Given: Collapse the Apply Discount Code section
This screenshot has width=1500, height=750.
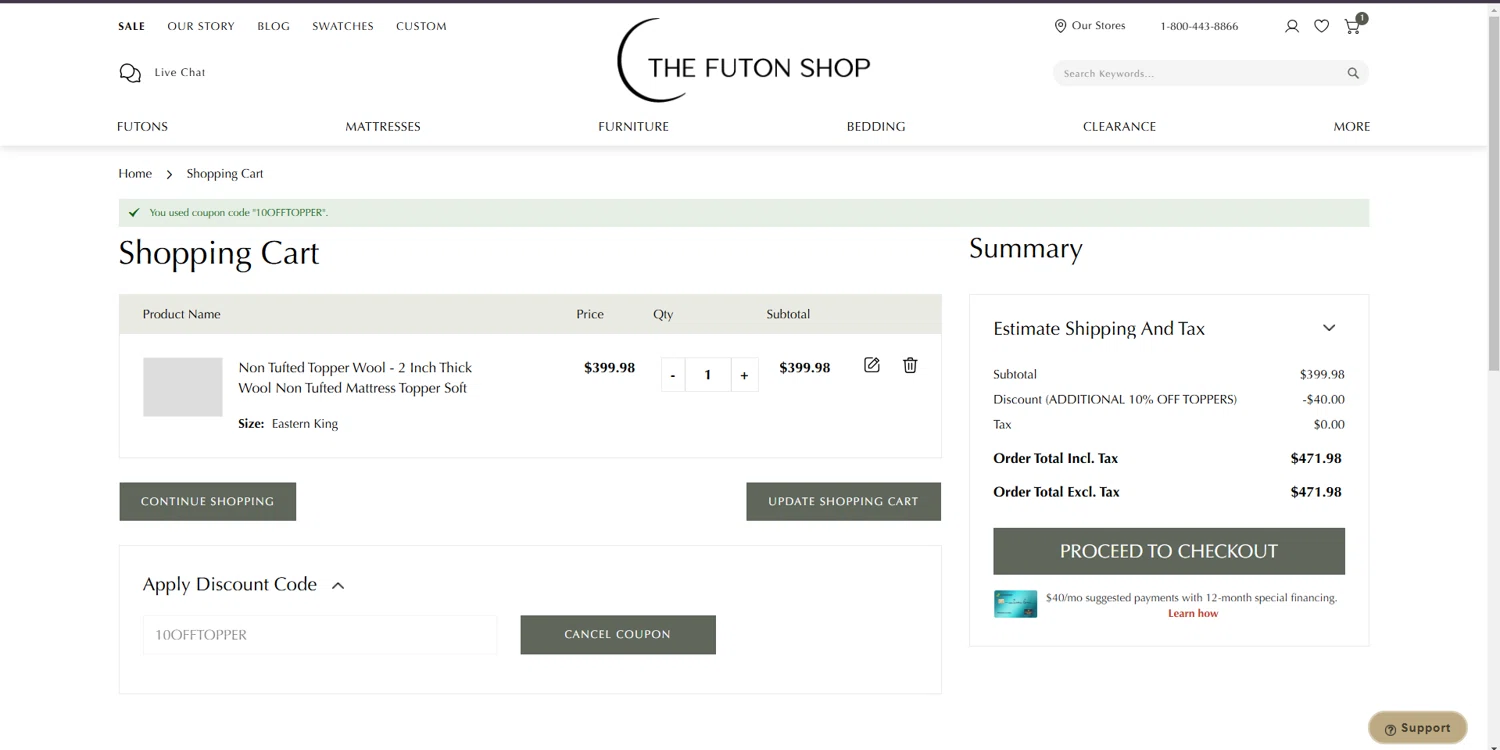Looking at the screenshot, I should pyautogui.click(x=338, y=586).
